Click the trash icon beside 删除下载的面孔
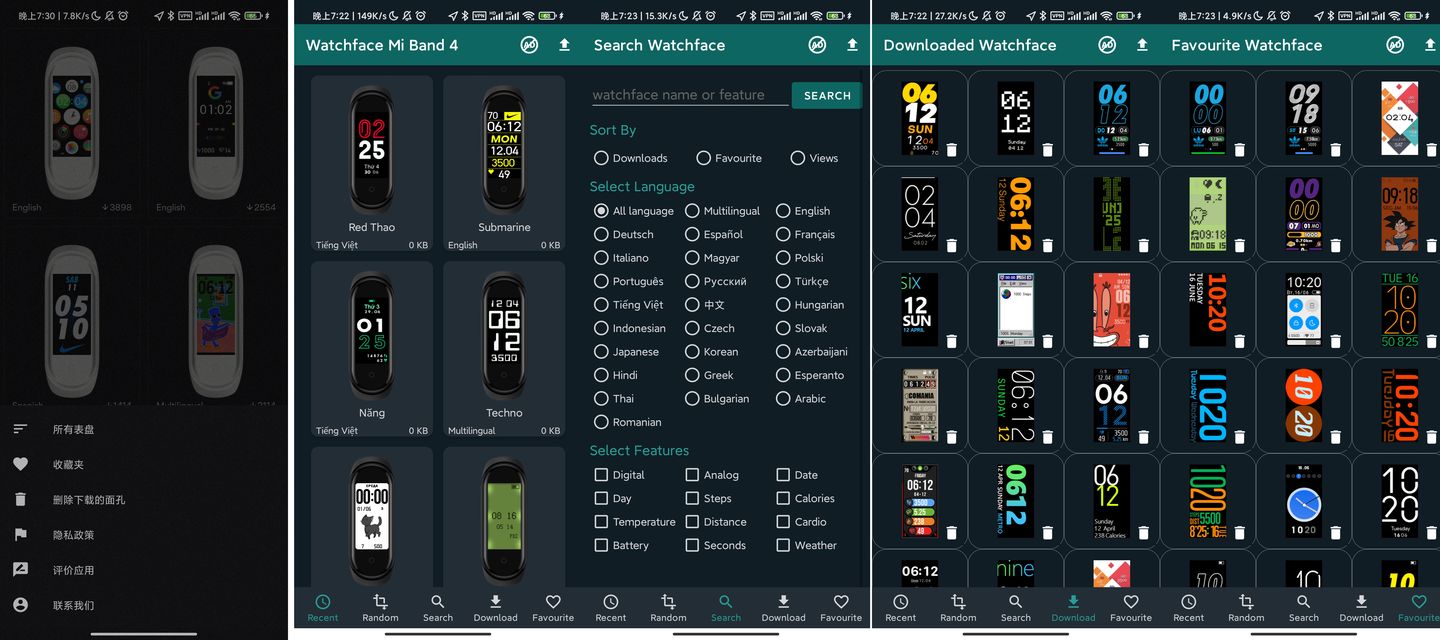1440x640 pixels. coord(20,499)
